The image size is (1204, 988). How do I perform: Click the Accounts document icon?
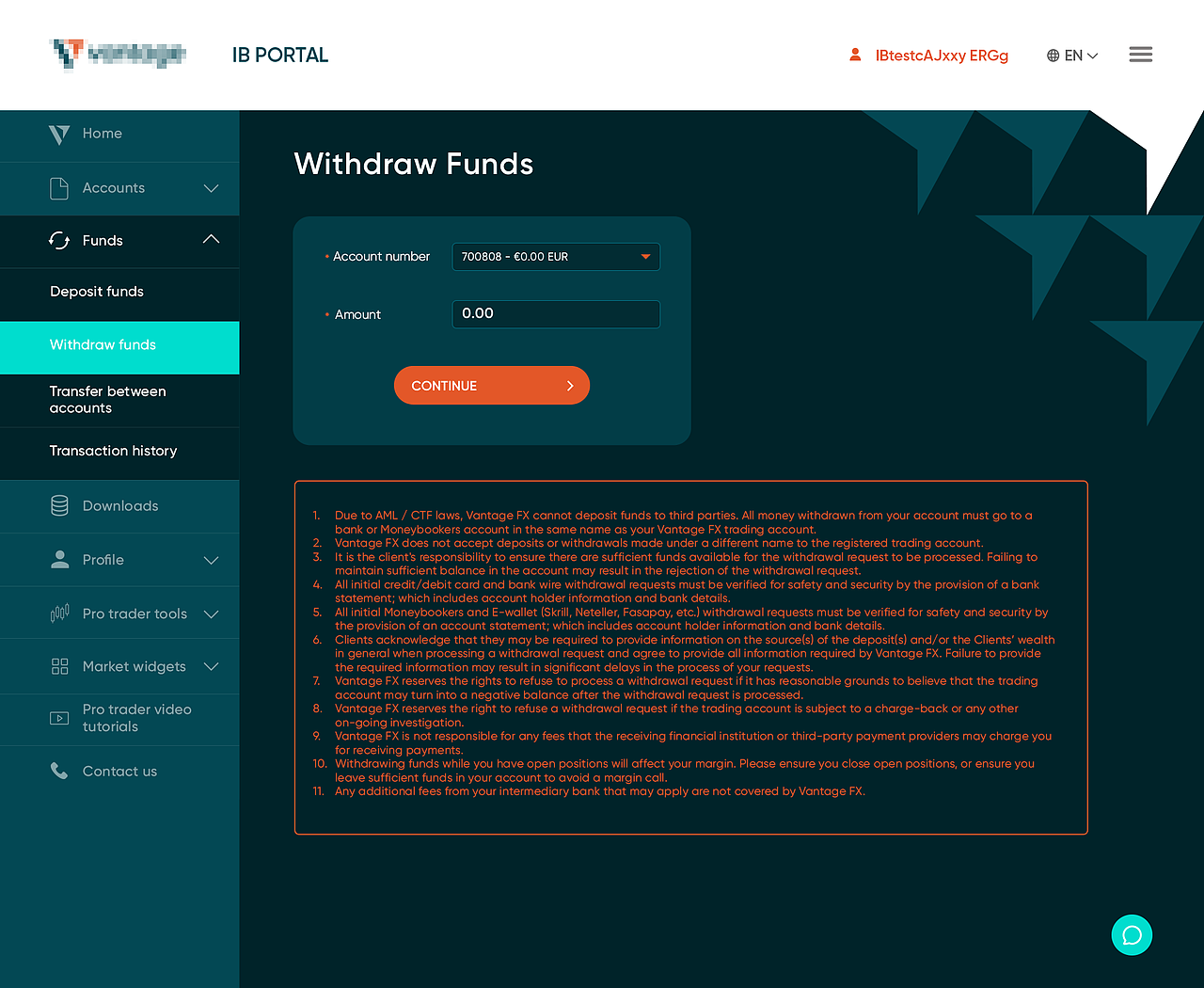(59, 188)
